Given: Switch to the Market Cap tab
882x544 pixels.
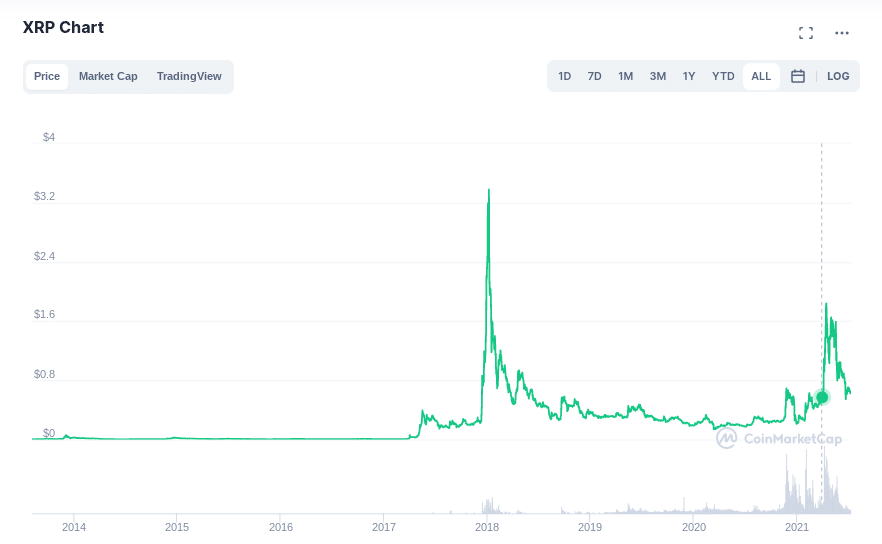Looking at the screenshot, I should pos(108,76).
